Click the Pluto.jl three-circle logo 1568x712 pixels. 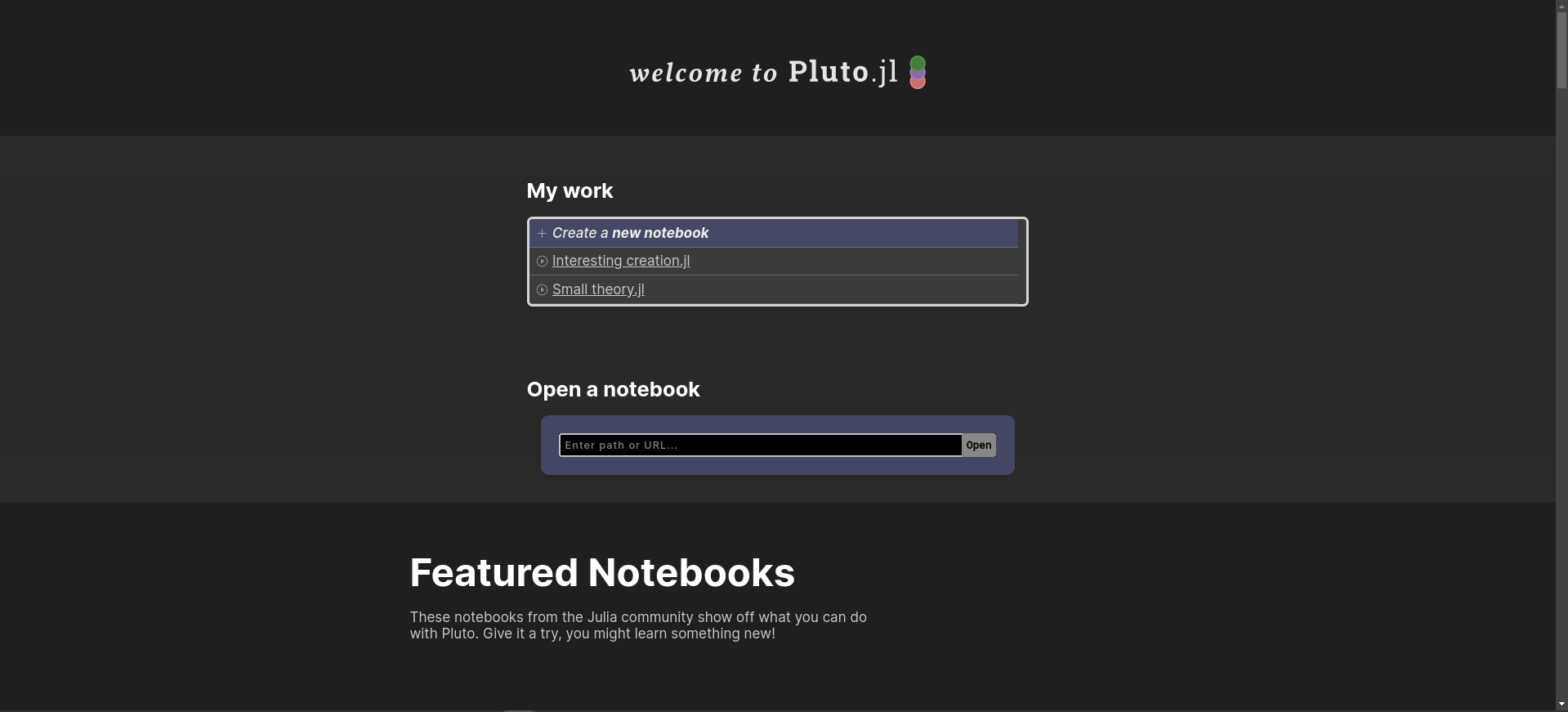918,72
